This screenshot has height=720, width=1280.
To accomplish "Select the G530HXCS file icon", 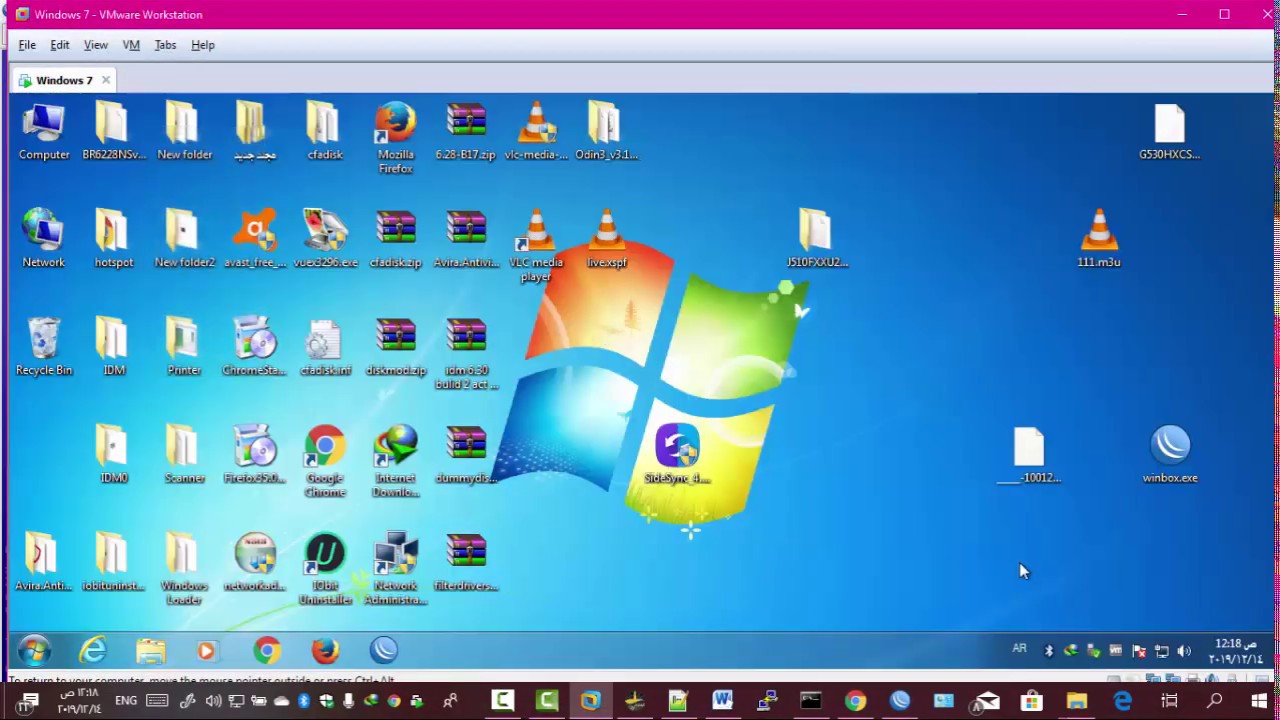I will pyautogui.click(x=1169, y=131).
